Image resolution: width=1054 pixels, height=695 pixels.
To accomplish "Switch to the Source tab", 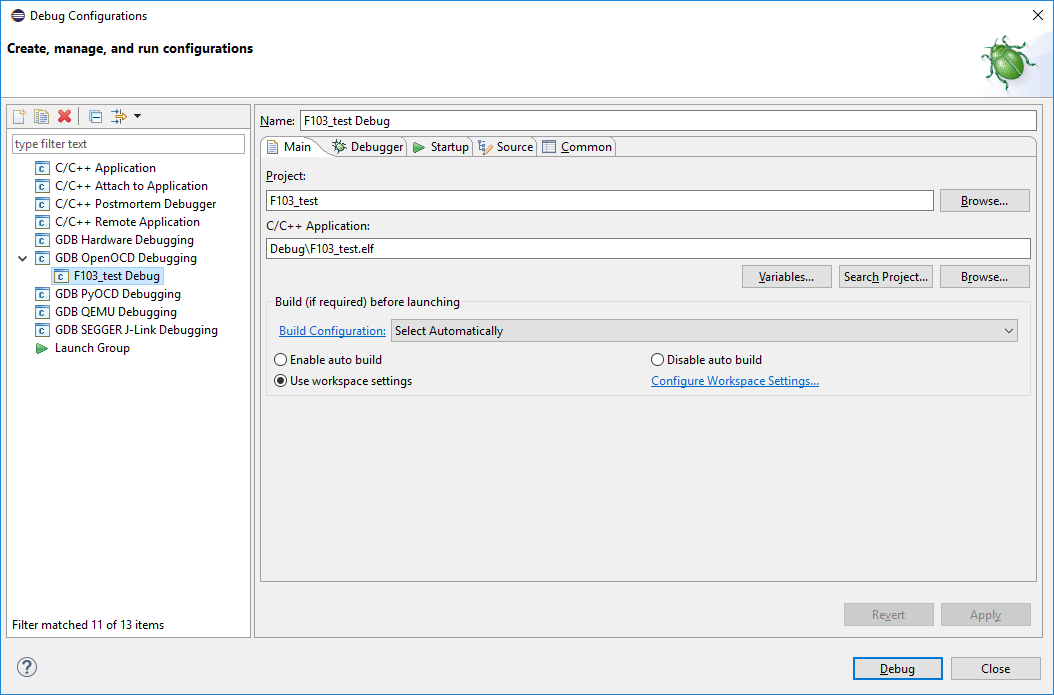I will pos(505,147).
